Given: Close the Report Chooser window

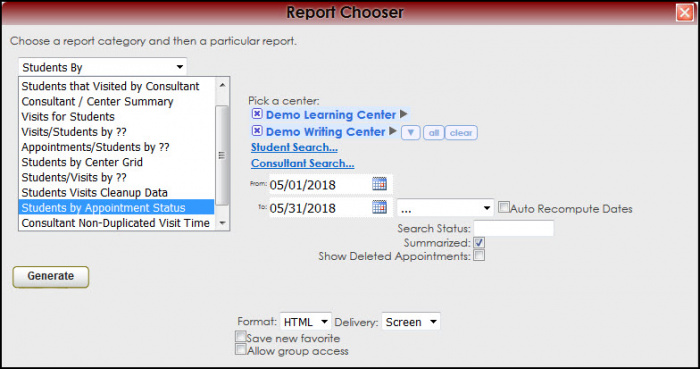Looking at the screenshot, I should 684,12.
